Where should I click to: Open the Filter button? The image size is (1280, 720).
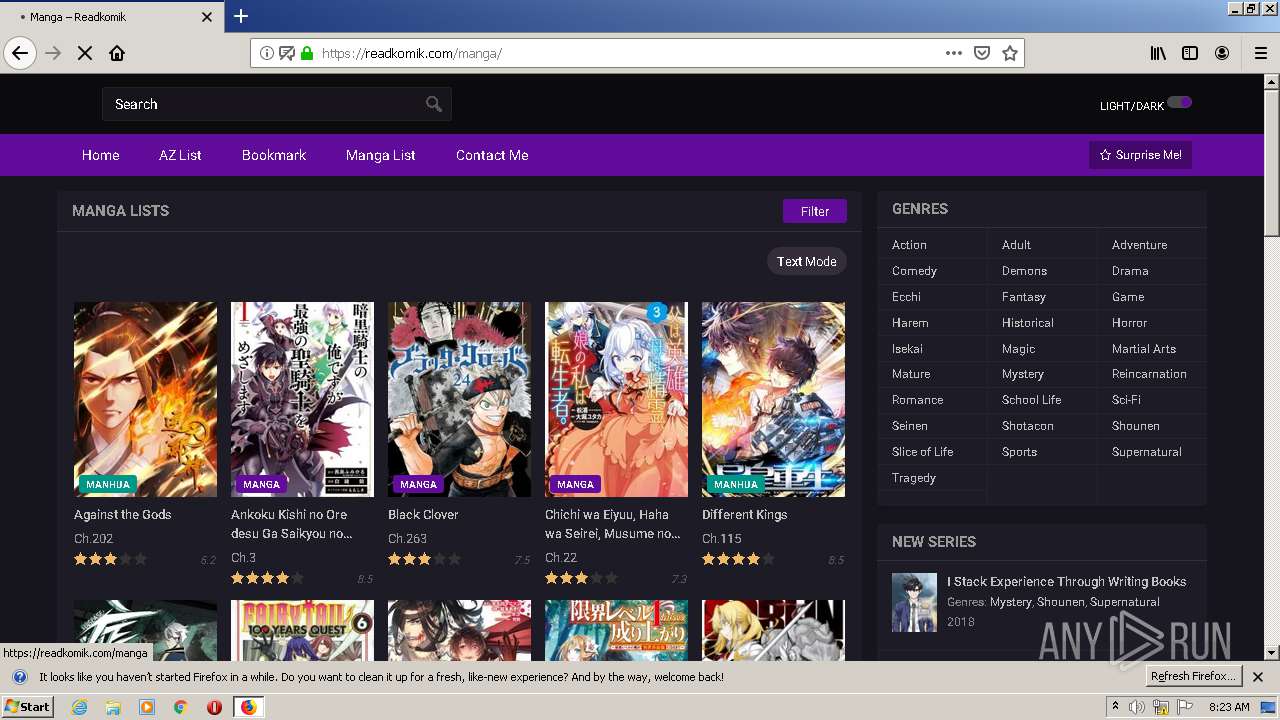pos(815,211)
